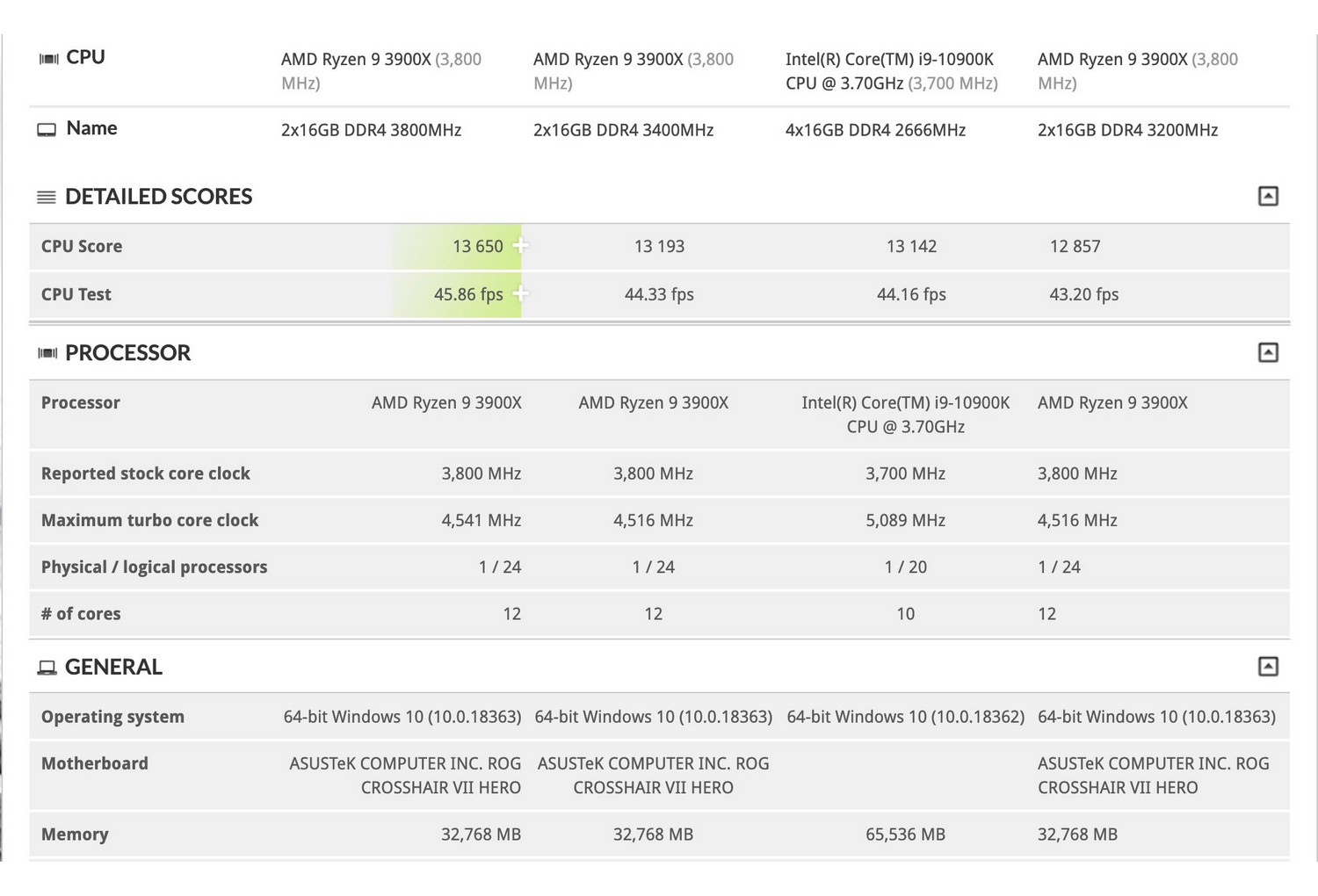Select the 44.33 fps value
The width and height of the screenshot is (1318, 896).
(659, 294)
